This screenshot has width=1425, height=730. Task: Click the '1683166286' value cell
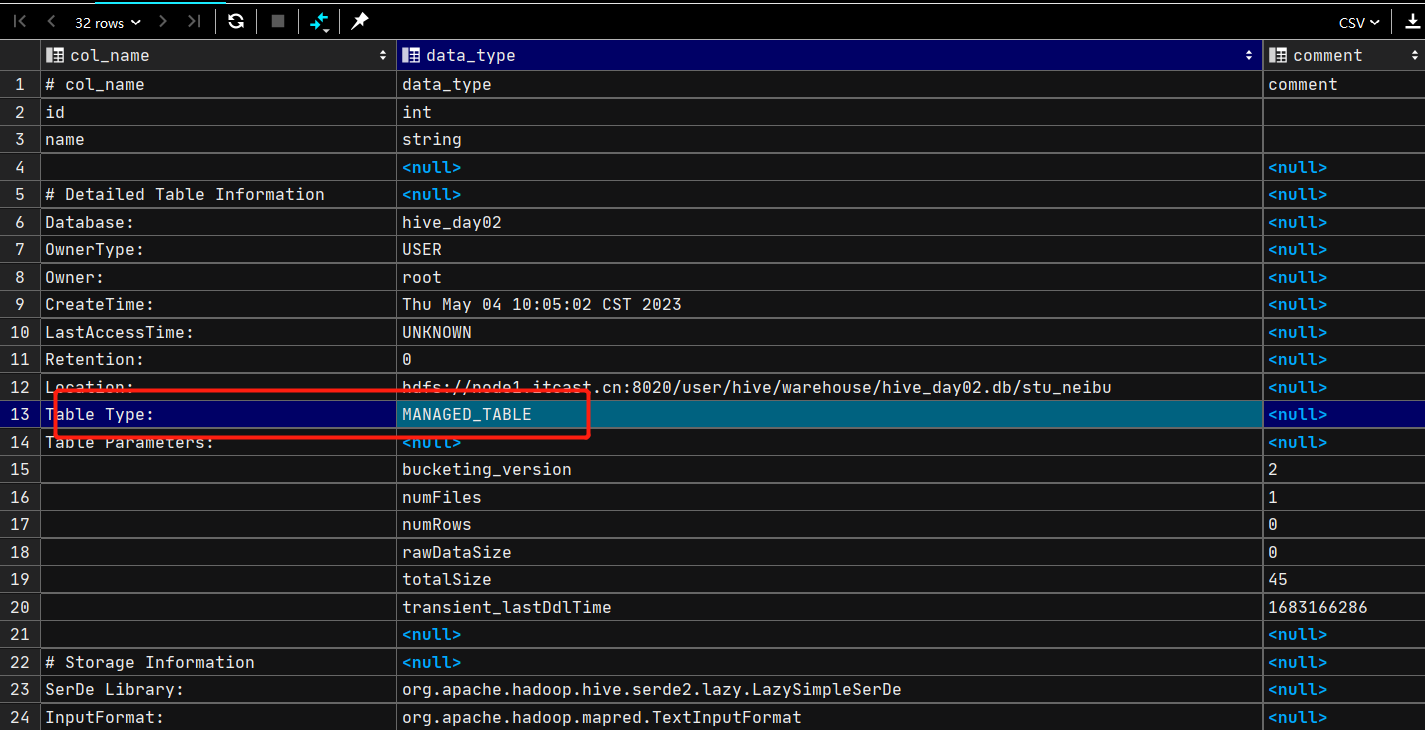tap(1344, 607)
